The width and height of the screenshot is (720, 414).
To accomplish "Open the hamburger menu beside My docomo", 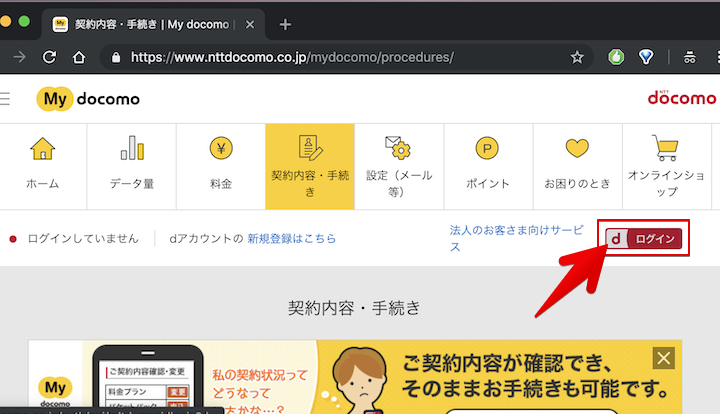I will coord(5,98).
